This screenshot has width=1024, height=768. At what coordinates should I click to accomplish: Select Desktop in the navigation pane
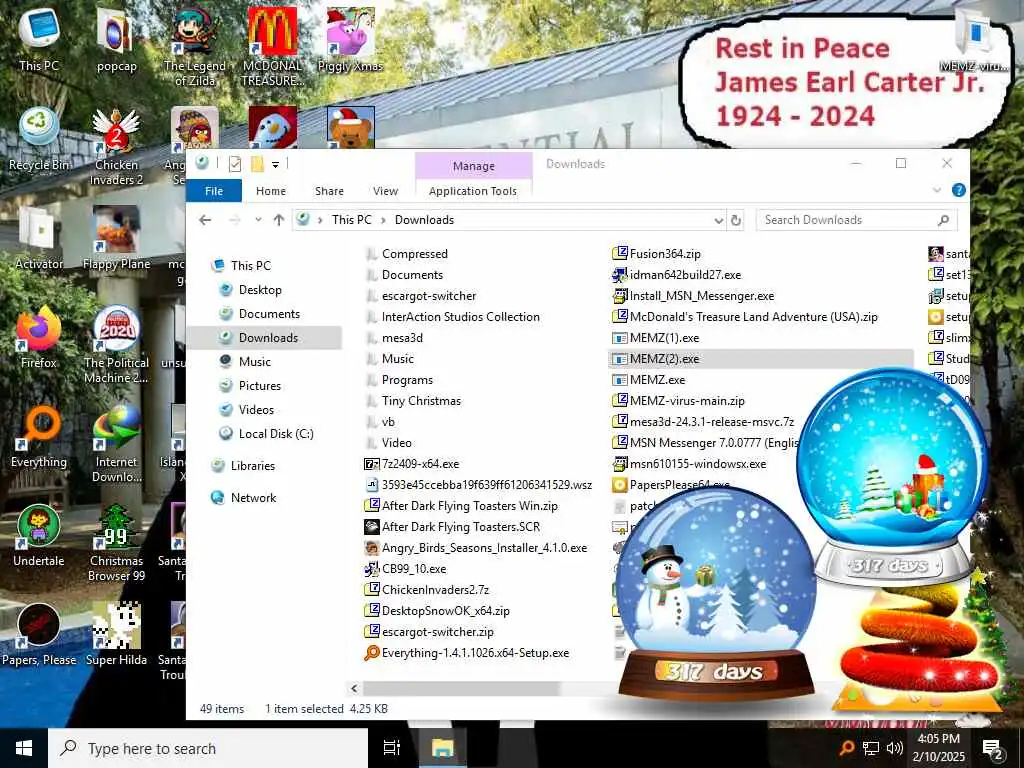point(260,290)
